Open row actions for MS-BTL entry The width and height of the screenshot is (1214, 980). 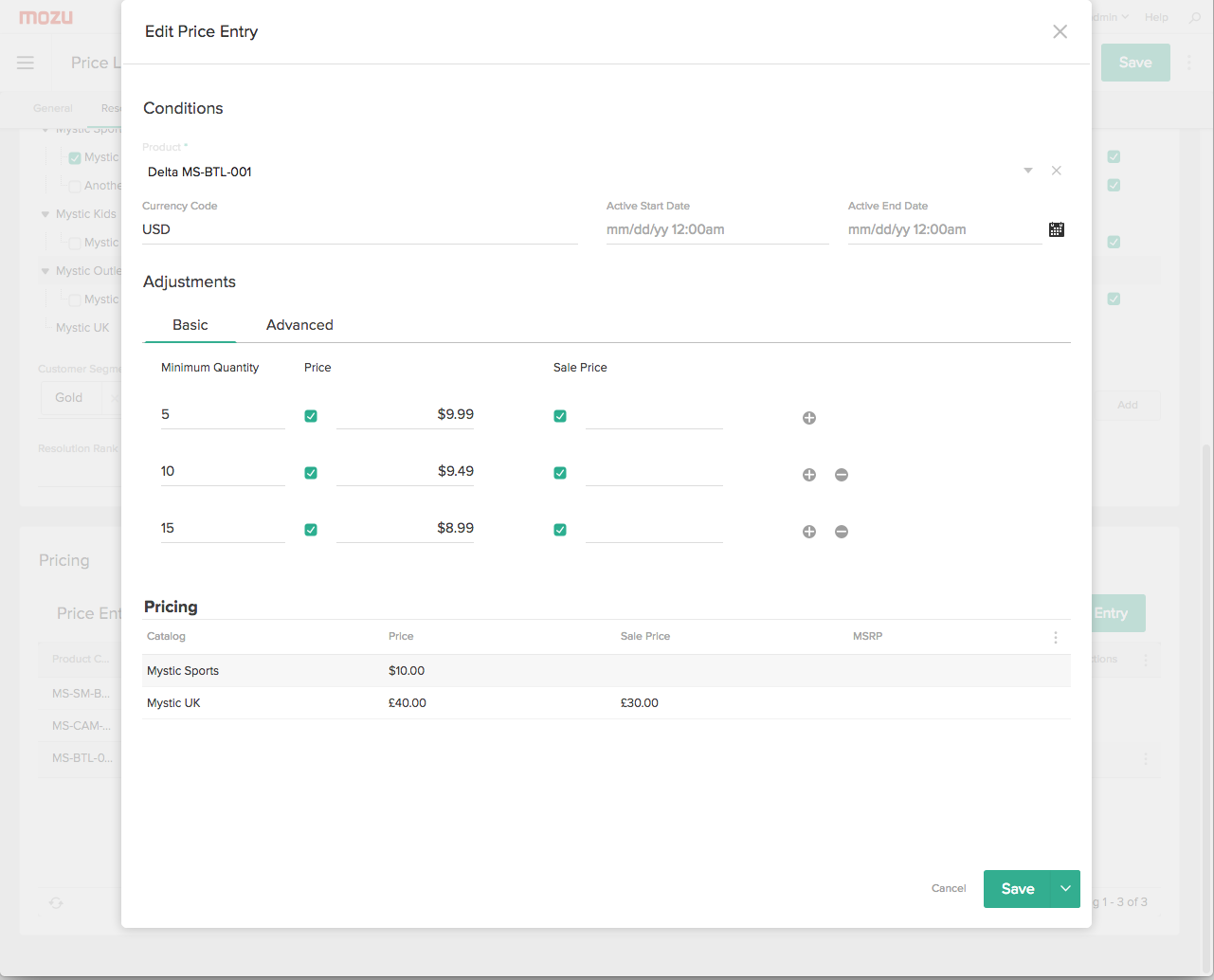tap(1146, 758)
